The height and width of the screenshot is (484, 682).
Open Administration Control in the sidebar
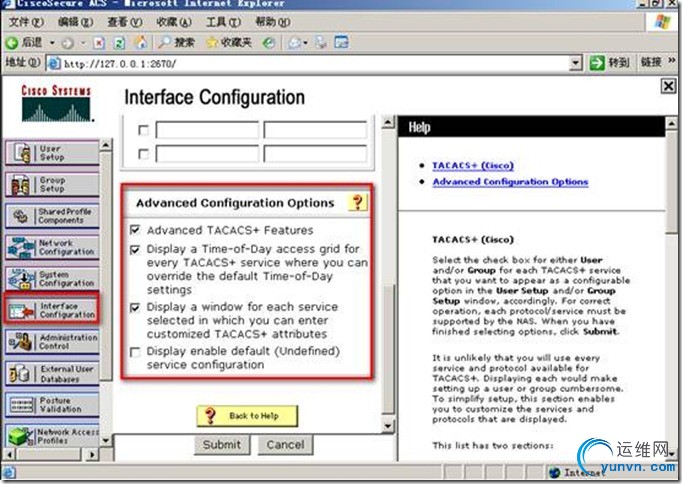(53, 341)
